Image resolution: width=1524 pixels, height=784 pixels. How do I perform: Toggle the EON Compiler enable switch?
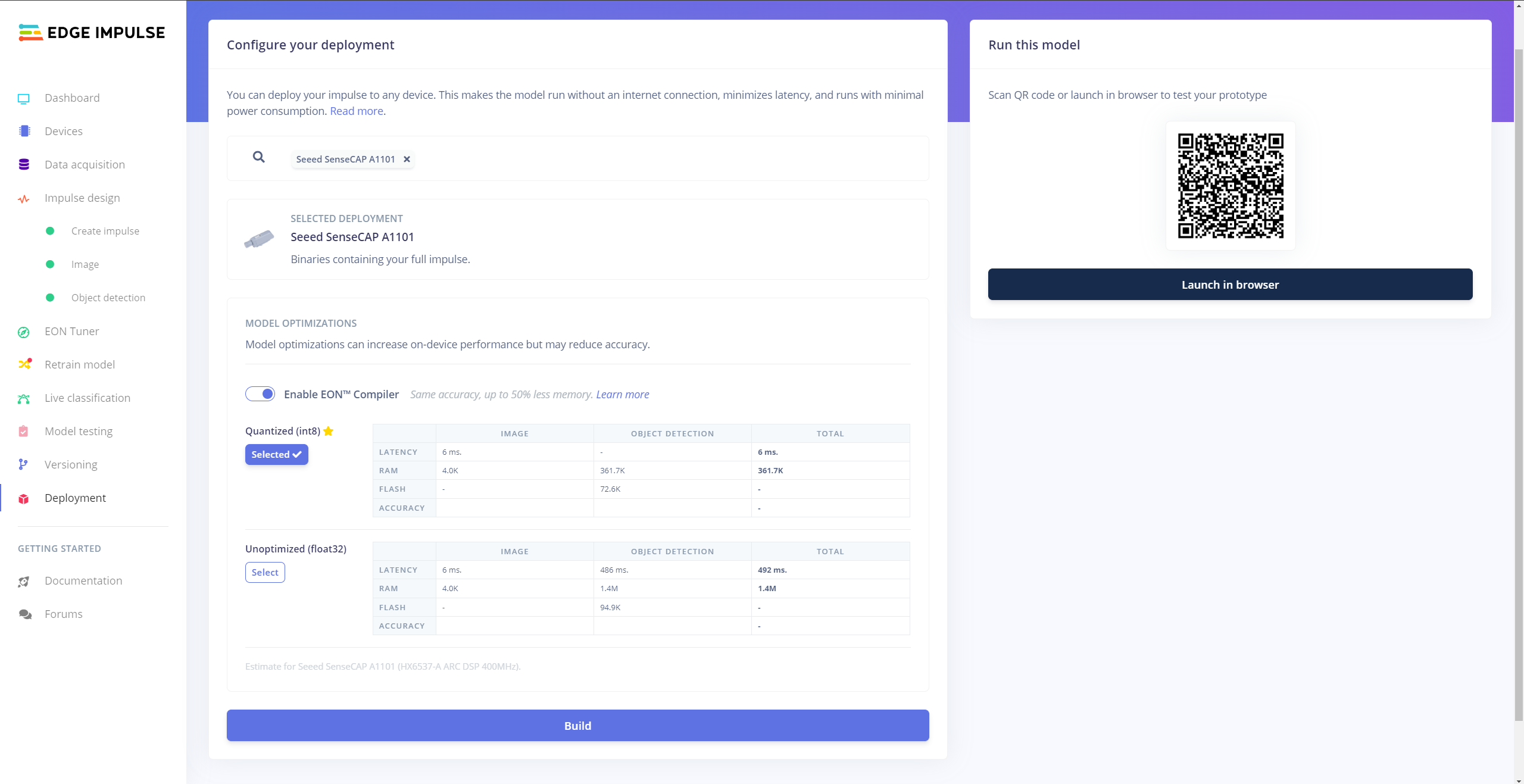(x=261, y=394)
